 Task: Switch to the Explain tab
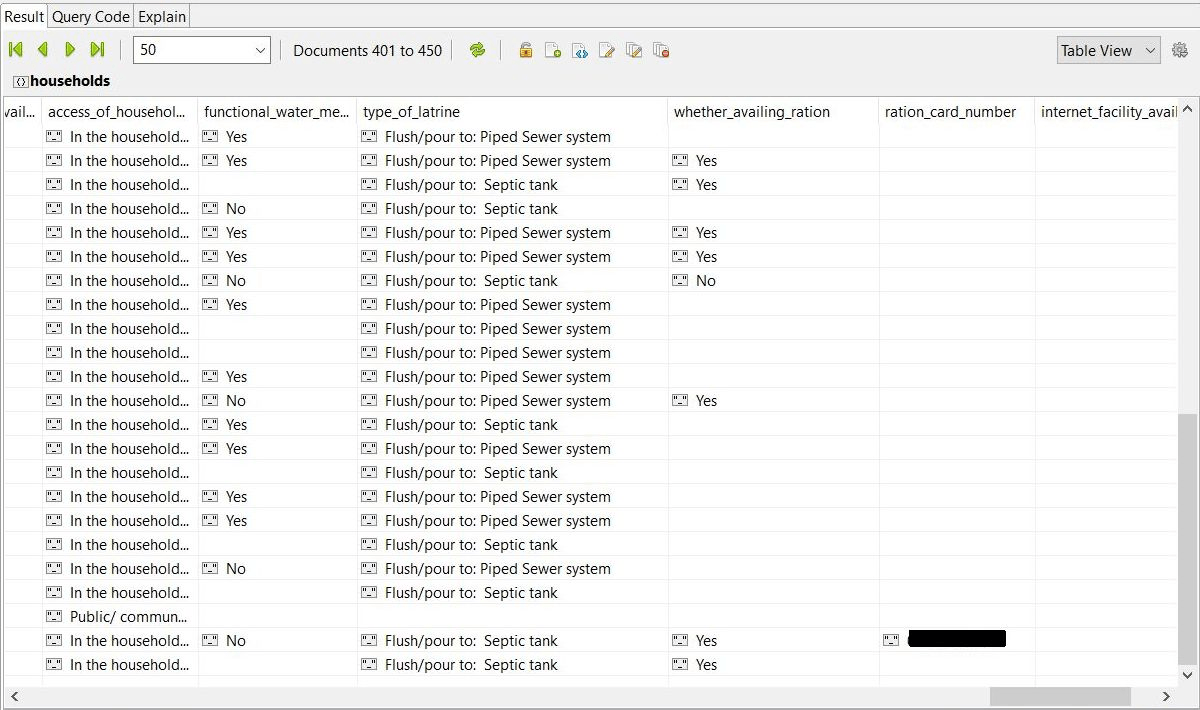(161, 16)
